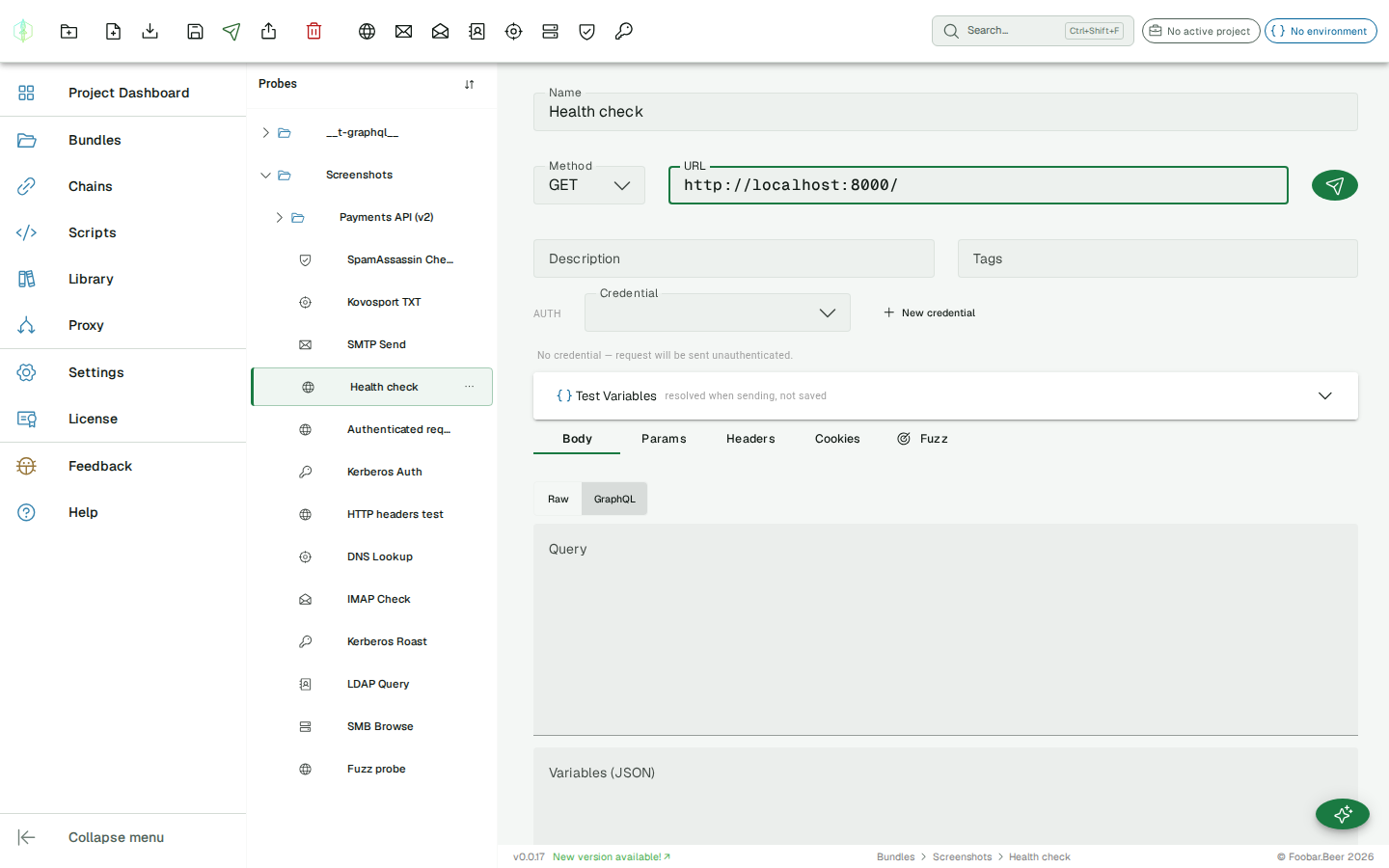
Task: Click the open envelope IMAP toolbar icon
Action: [440, 31]
